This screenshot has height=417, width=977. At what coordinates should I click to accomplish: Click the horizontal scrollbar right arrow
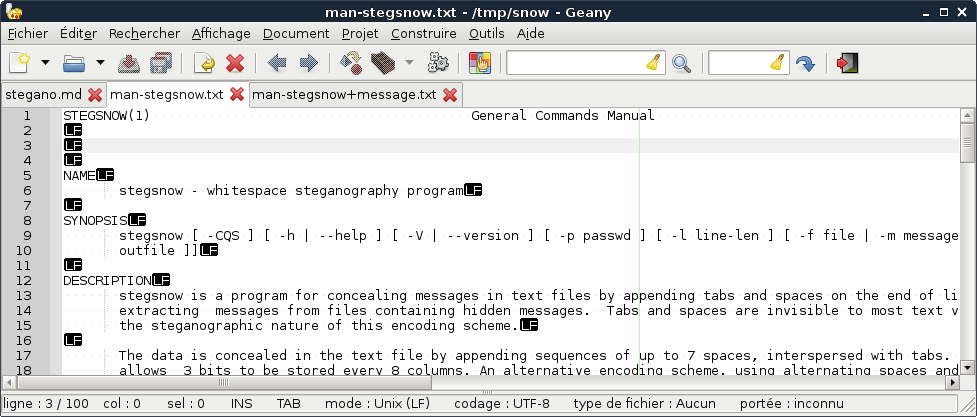tap(953, 382)
